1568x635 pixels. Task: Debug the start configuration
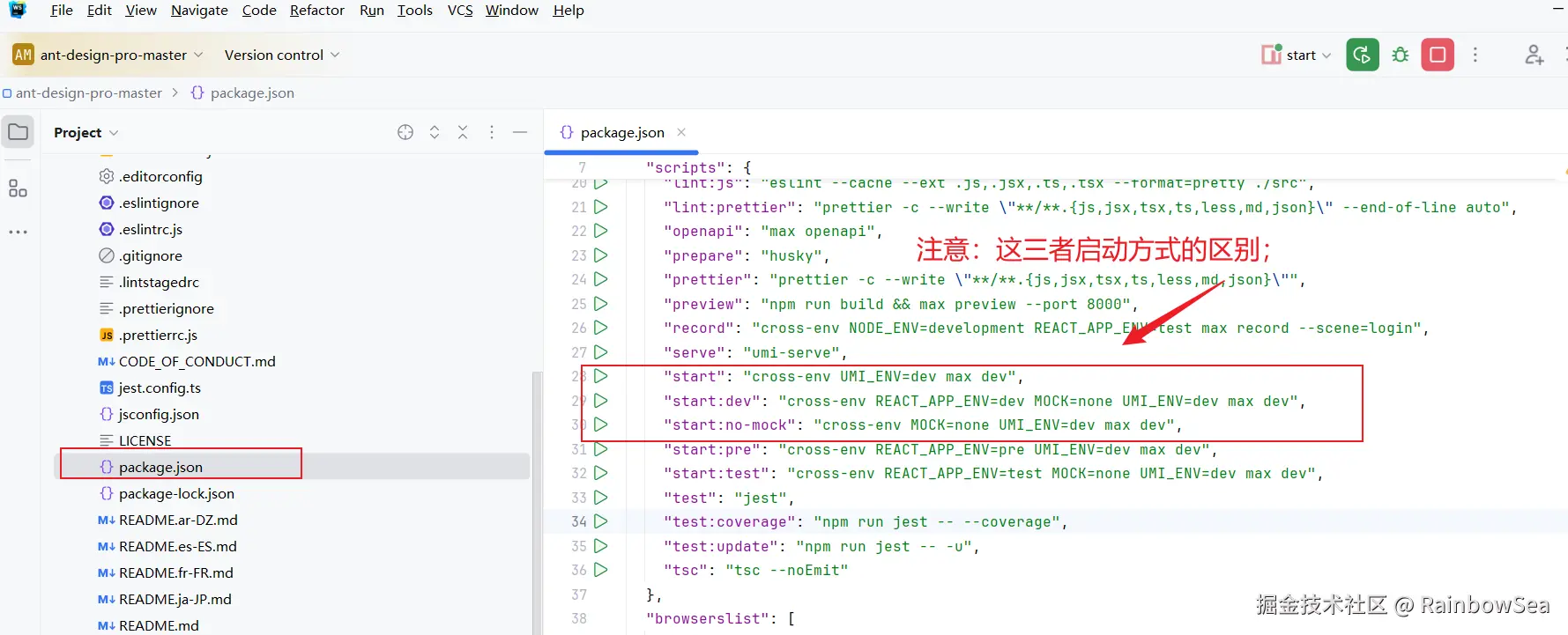[1400, 55]
